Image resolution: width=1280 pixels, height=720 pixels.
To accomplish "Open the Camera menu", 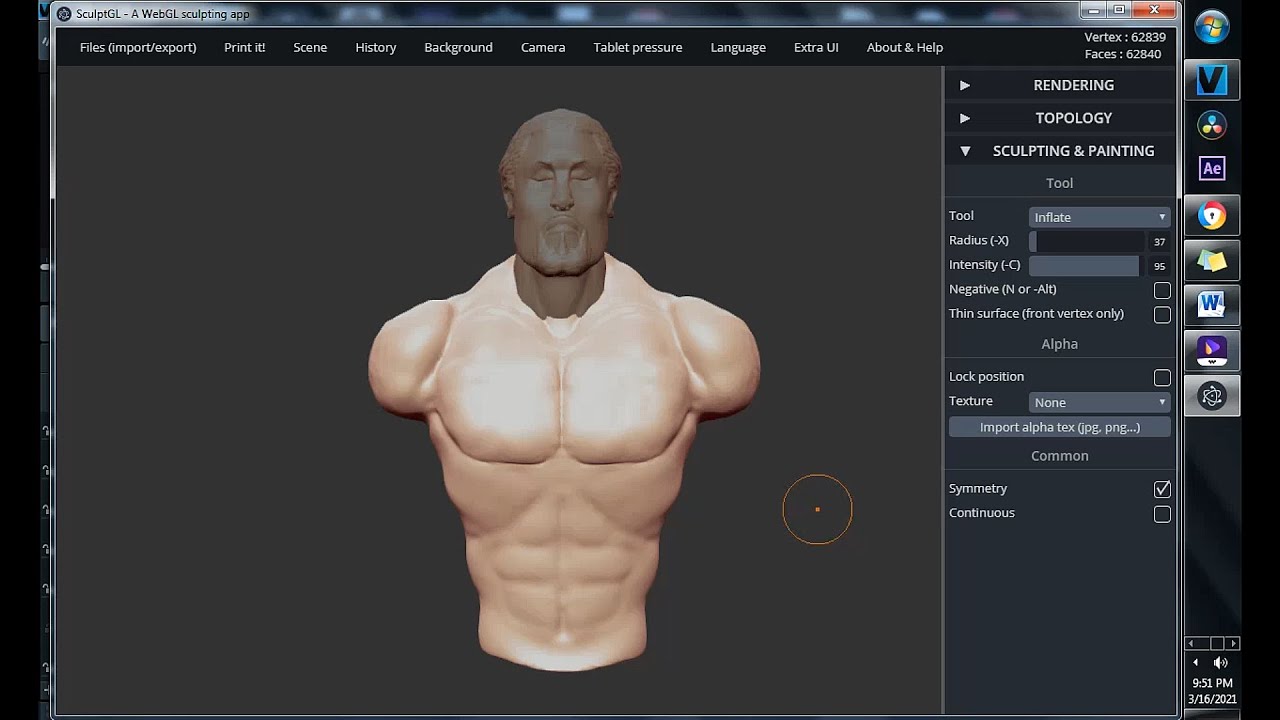I will point(543,47).
